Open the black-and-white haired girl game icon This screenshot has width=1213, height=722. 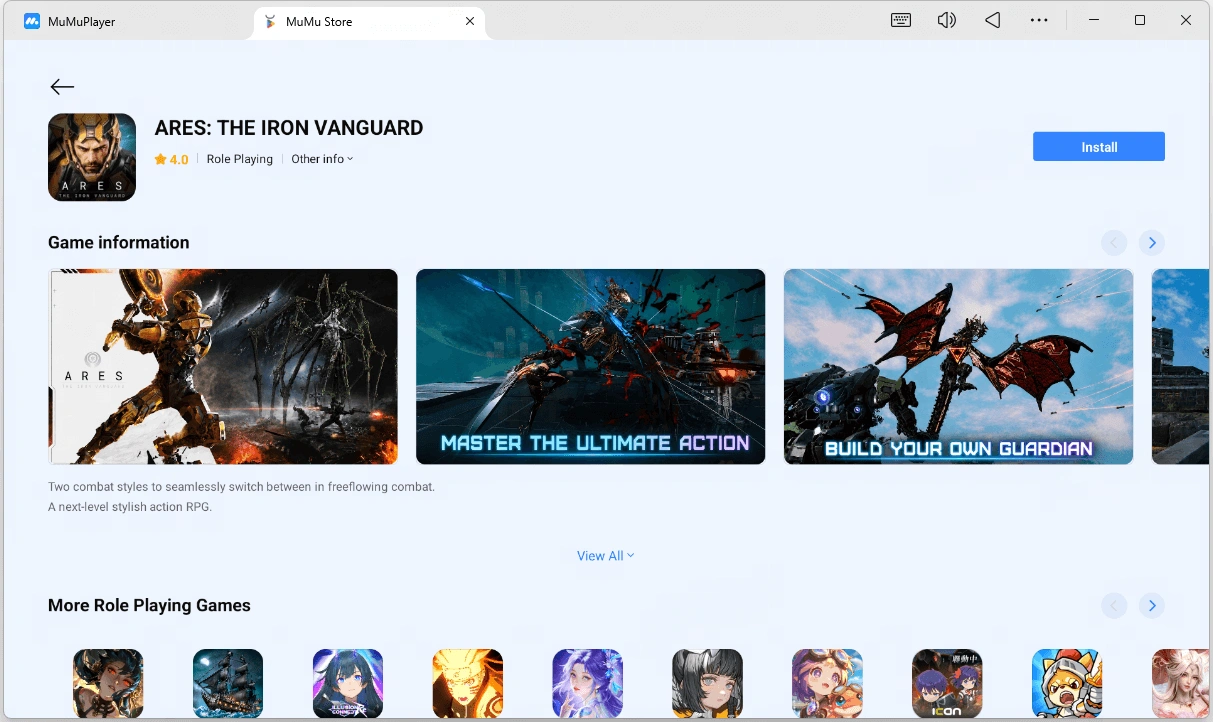tap(707, 684)
